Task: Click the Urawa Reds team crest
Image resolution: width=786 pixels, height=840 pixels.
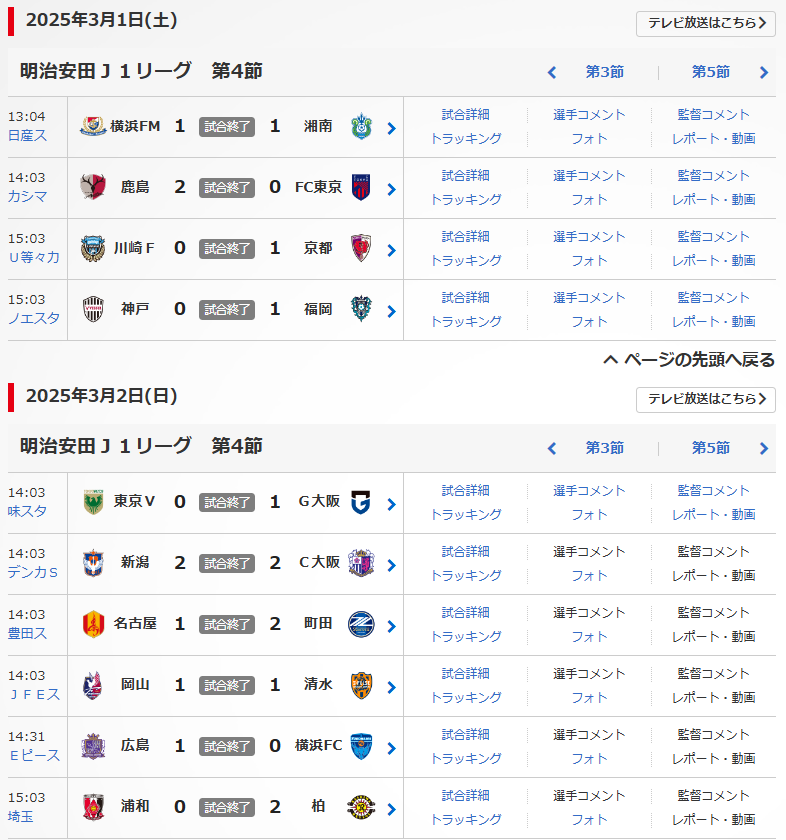Action: pos(93,807)
